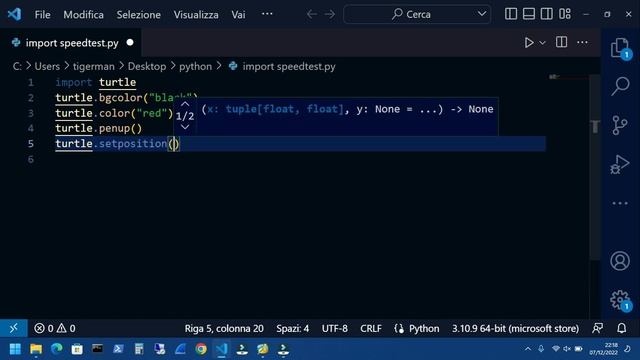Run the Python file with play button
Viewport: 640px width, 360px height.
pos(529,42)
